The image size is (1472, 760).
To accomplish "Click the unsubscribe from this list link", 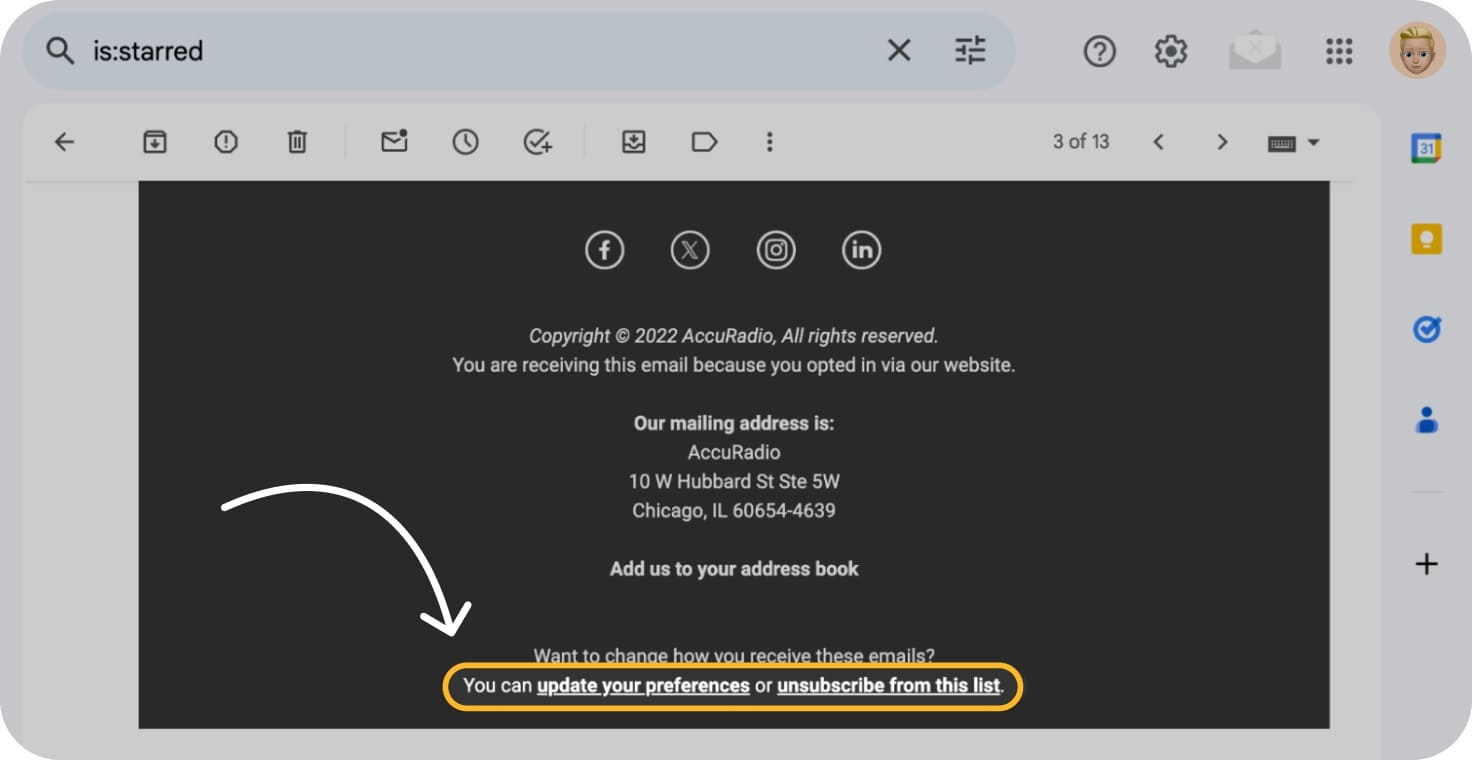I will tap(889, 686).
